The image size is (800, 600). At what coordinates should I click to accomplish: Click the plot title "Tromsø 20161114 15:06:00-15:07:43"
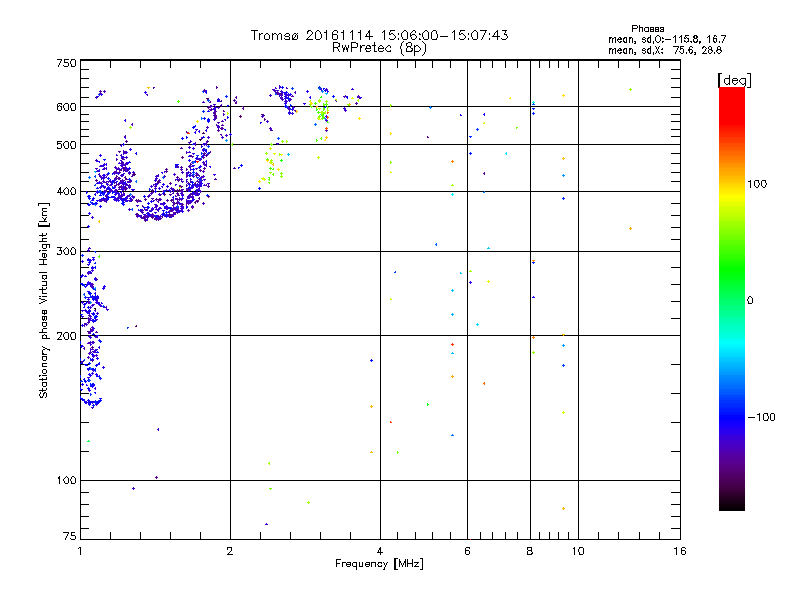click(379, 35)
